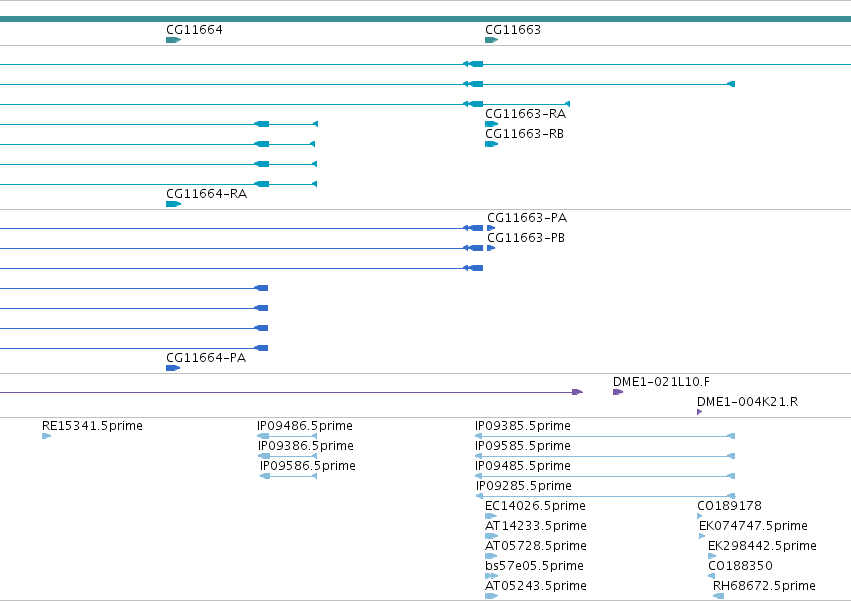Select the CG11663-RB transcript glyph
This screenshot has width=851, height=601.
pos(491,144)
